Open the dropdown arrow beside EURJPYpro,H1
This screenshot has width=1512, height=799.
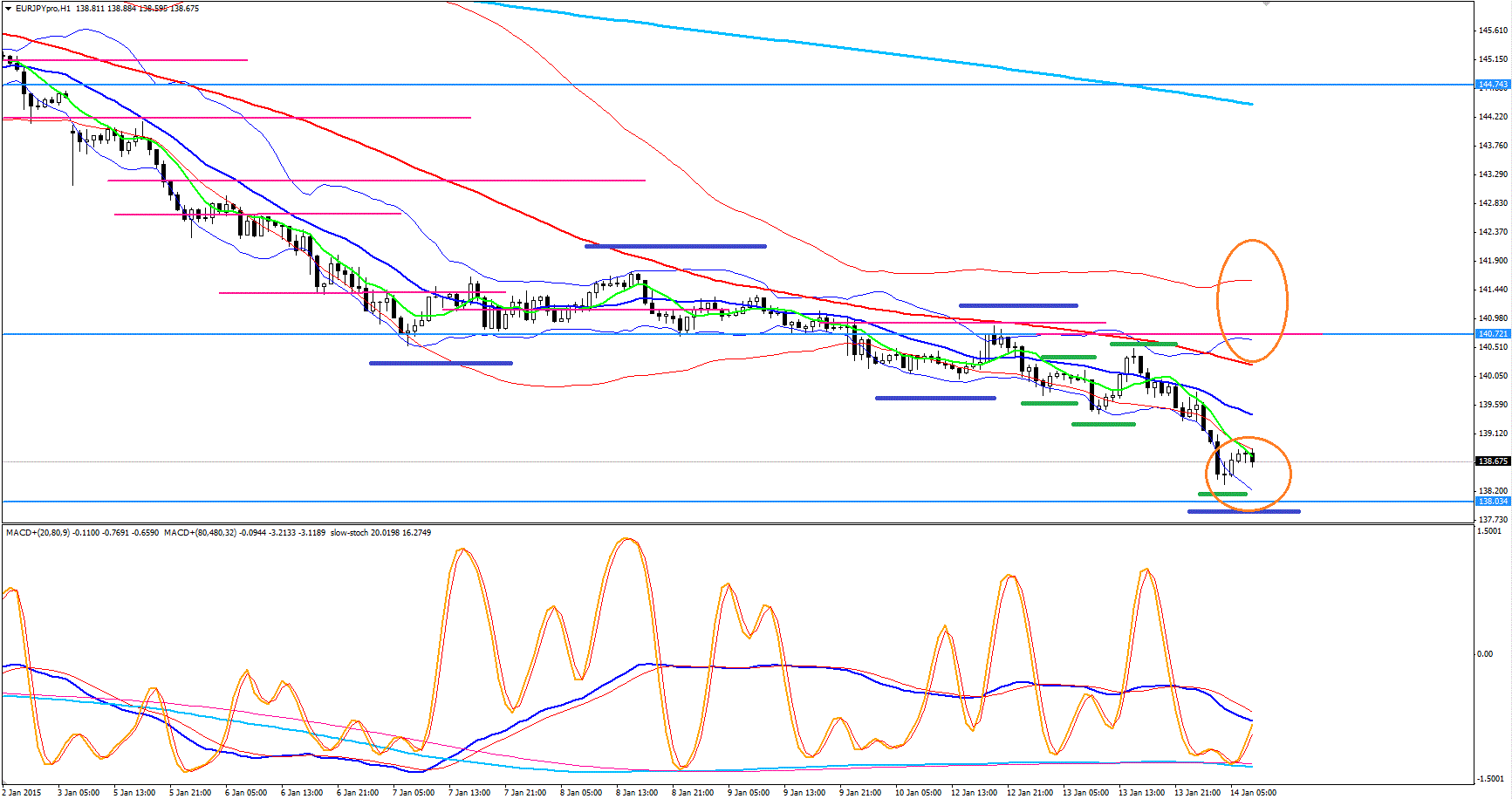(x=8, y=9)
